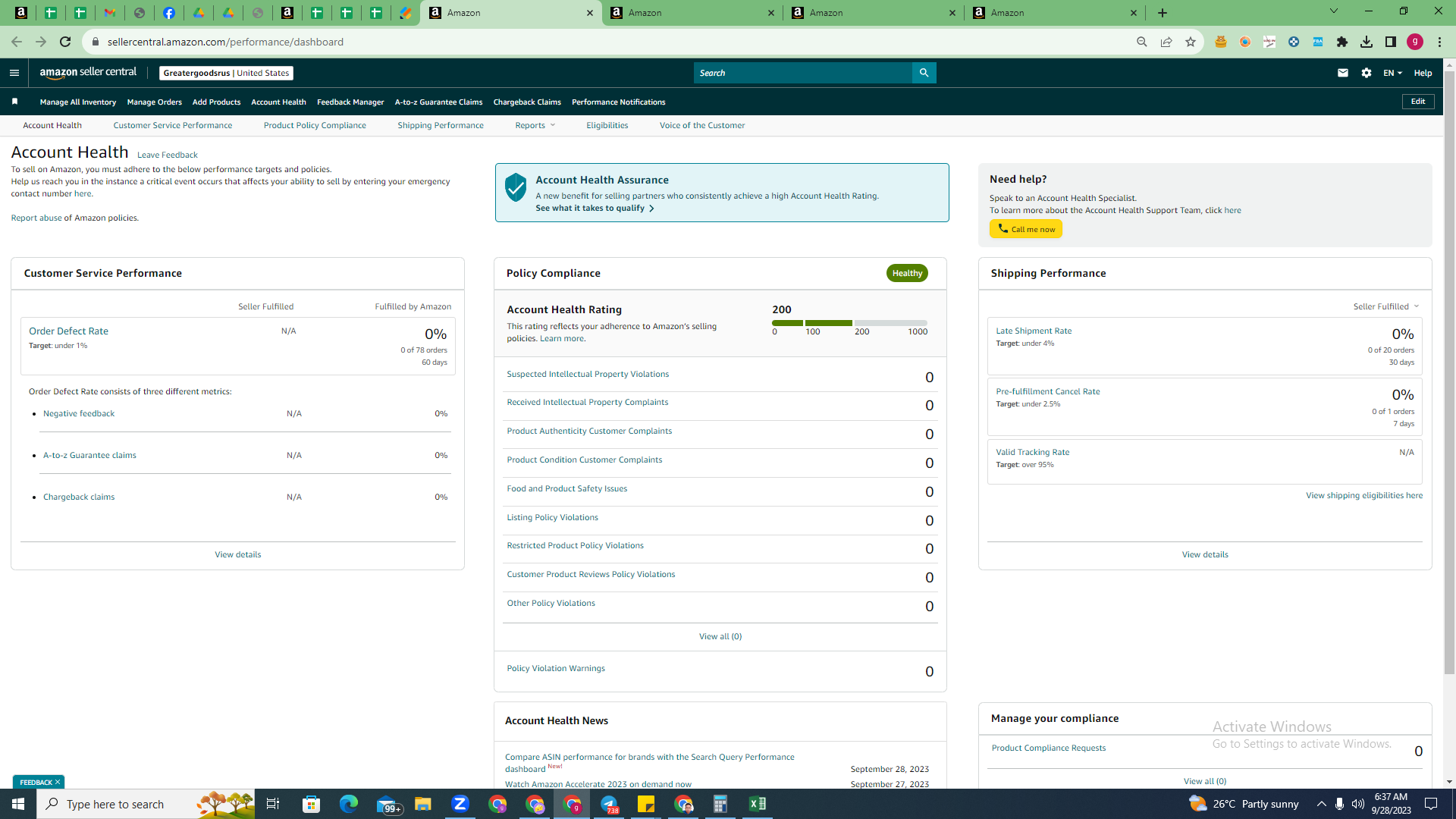This screenshot has width=1456, height=819.
Task: Open Voice of the Customer tab
Action: click(x=702, y=125)
